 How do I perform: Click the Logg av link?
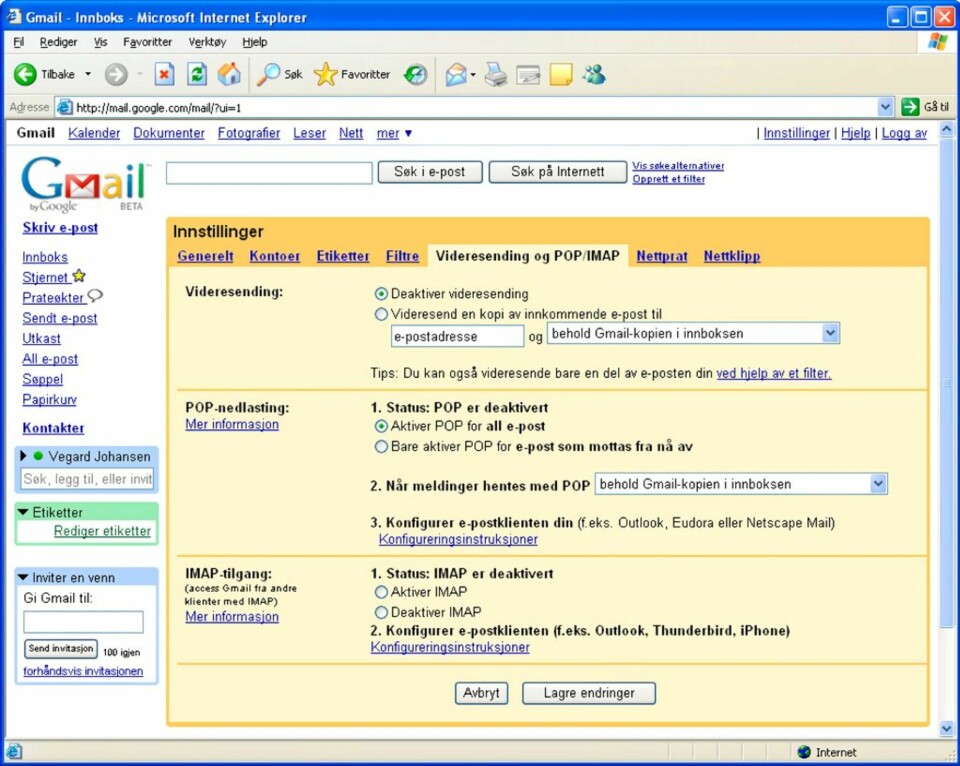(x=904, y=133)
